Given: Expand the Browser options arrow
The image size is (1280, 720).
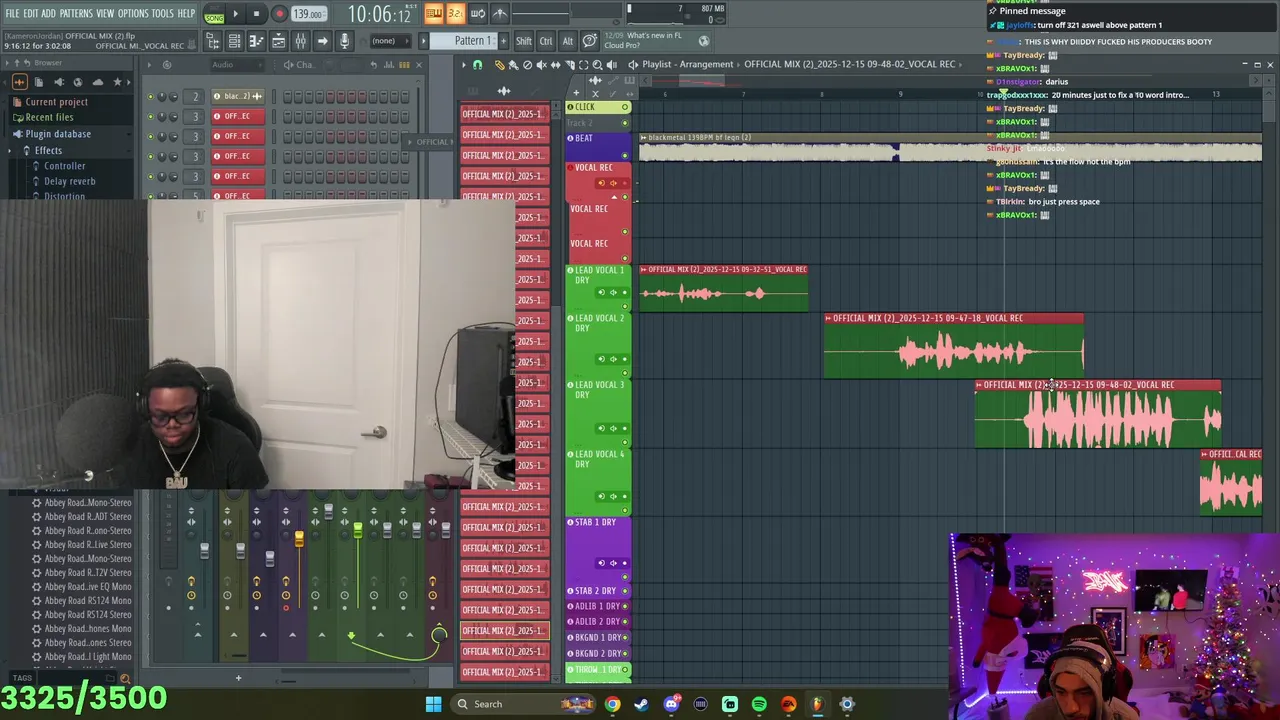Looking at the screenshot, I should (x=5, y=63).
